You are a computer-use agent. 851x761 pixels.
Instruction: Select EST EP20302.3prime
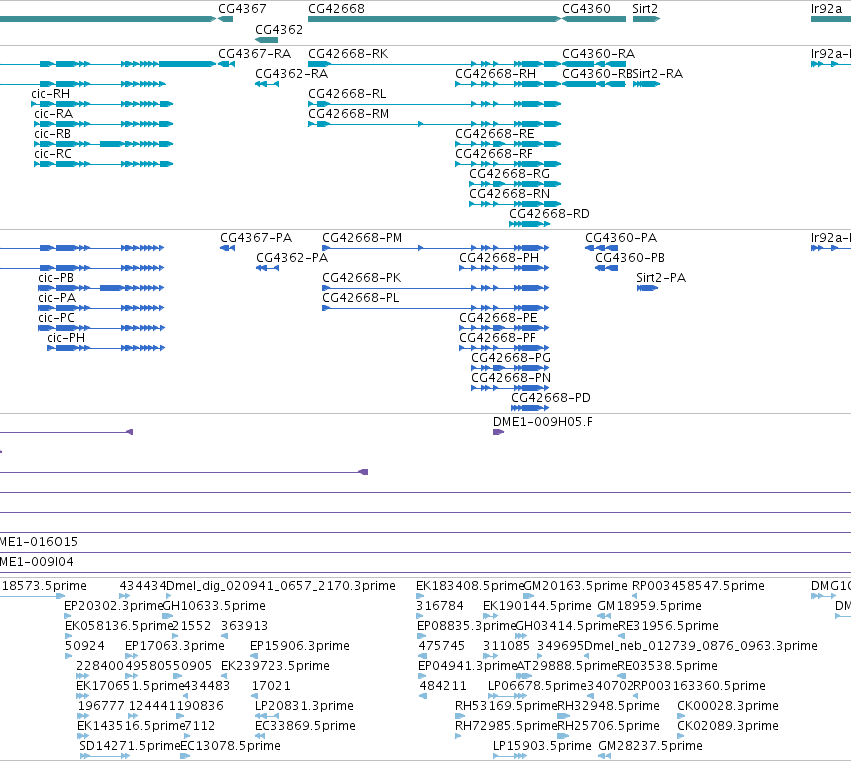(x=113, y=606)
